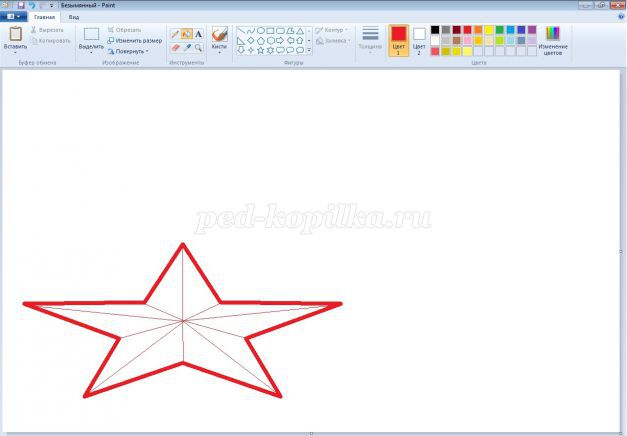Choose the Up arrow shape
The height and width of the screenshot is (436, 627).
click(x=300, y=40)
